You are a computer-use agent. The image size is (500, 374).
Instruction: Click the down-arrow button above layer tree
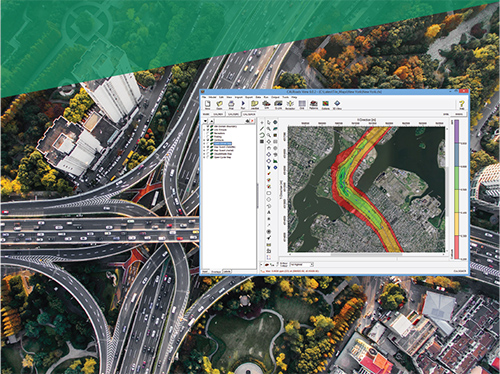(x=205, y=121)
